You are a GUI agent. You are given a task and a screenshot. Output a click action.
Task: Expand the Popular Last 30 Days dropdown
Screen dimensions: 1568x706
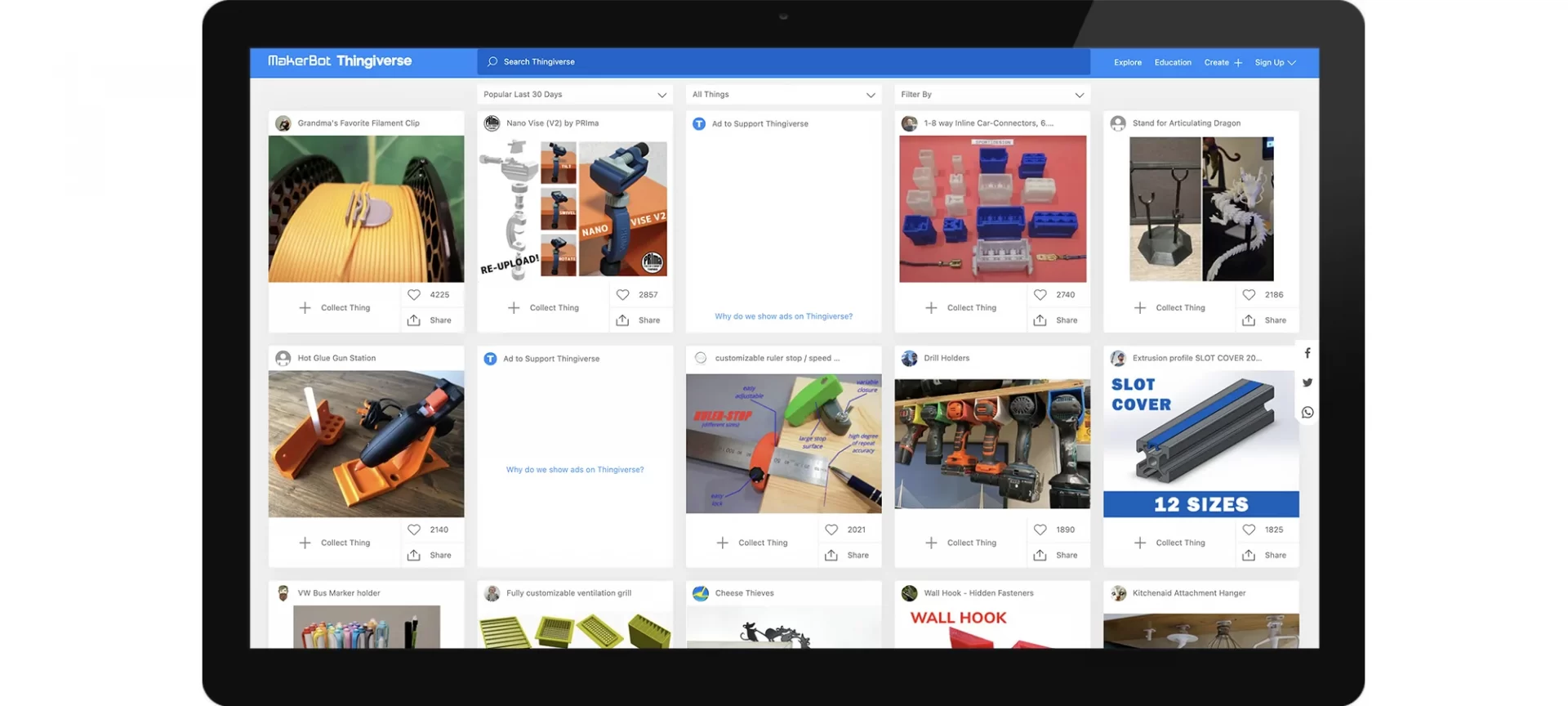(x=575, y=95)
